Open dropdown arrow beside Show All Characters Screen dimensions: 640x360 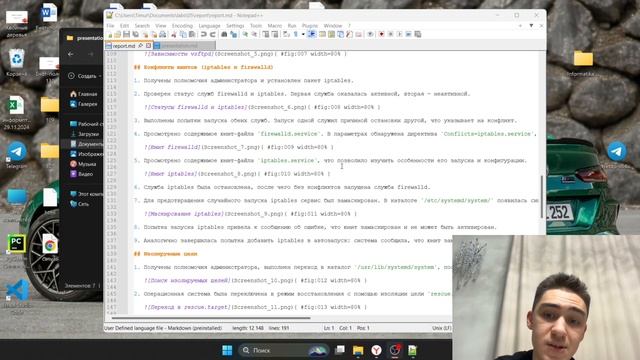click(x=303, y=34)
